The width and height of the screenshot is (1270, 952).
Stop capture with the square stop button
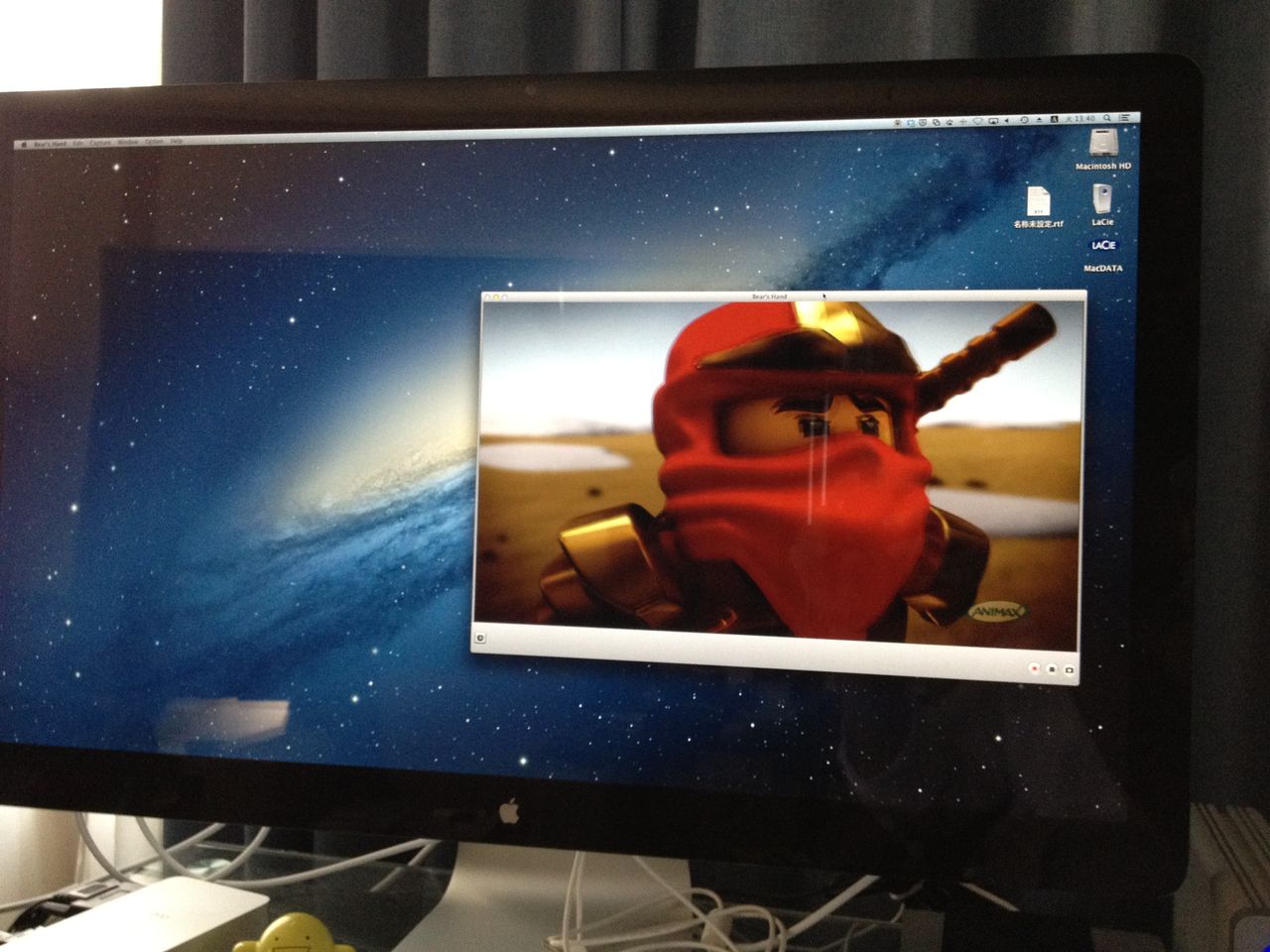pos(1052,669)
